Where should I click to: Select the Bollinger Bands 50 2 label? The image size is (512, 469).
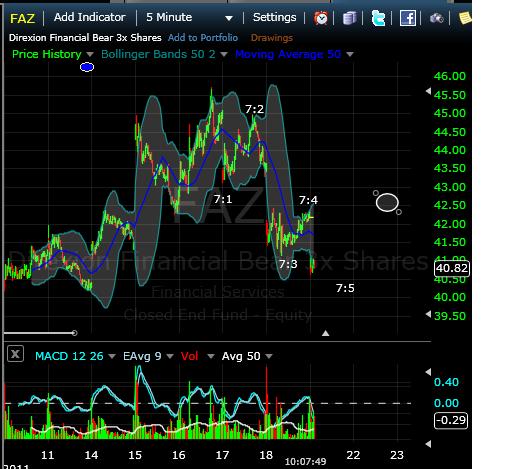[158, 54]
